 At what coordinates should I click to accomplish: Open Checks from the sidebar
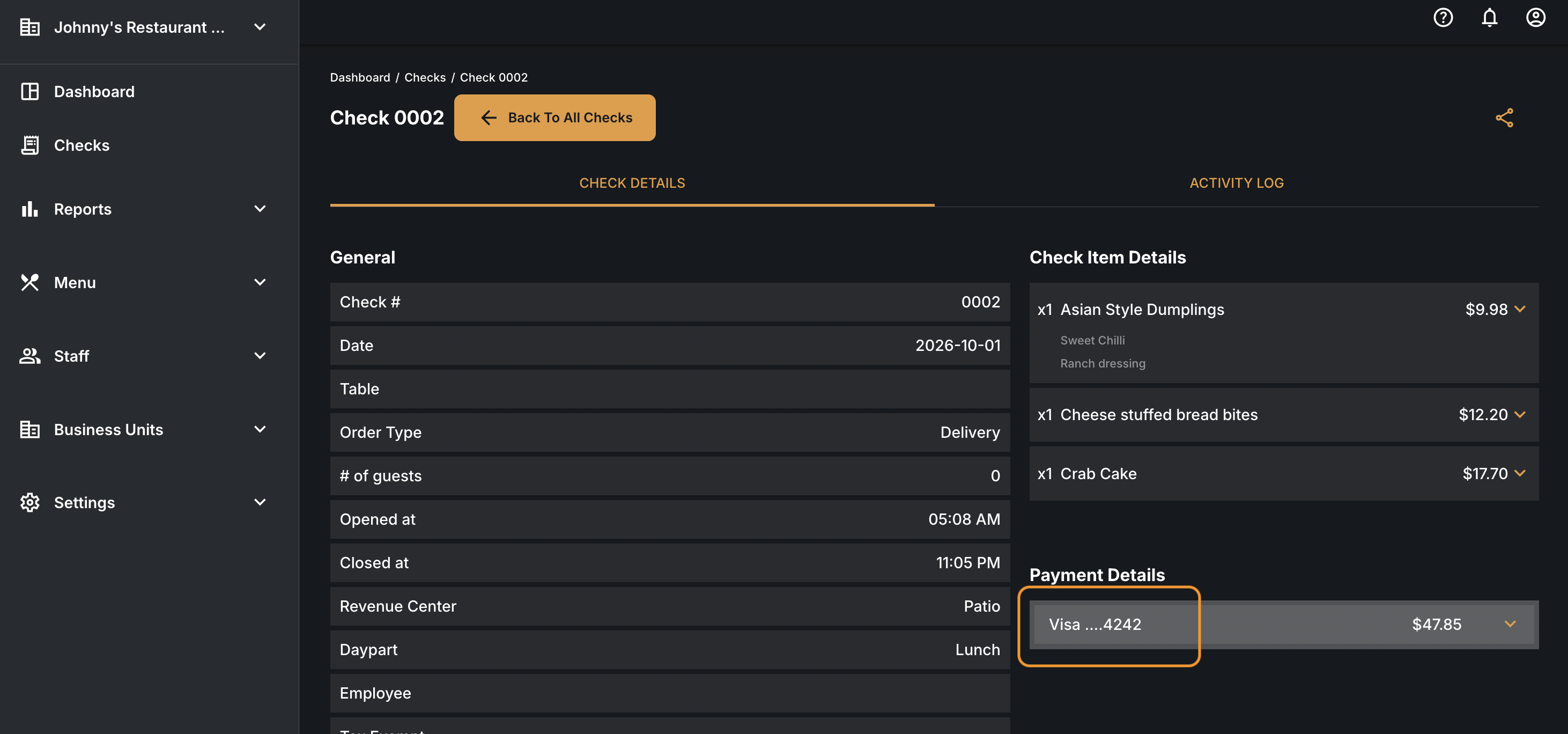tap(82, 145)
